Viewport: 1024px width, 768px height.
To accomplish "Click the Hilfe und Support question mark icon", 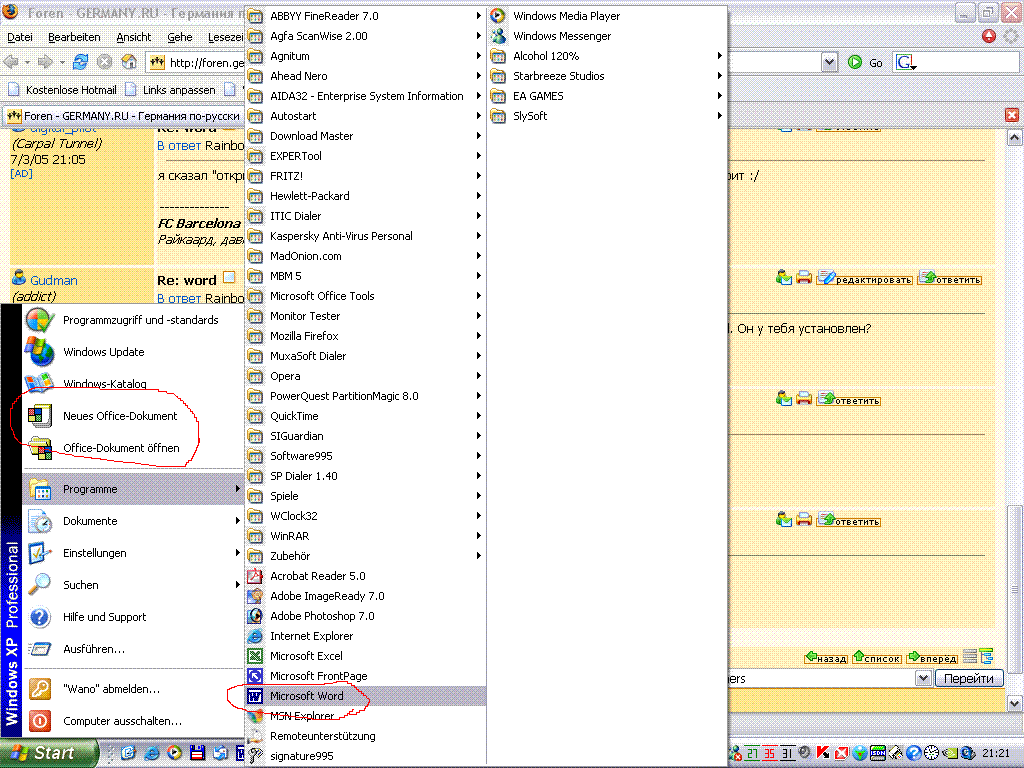I will pos(40,617).
